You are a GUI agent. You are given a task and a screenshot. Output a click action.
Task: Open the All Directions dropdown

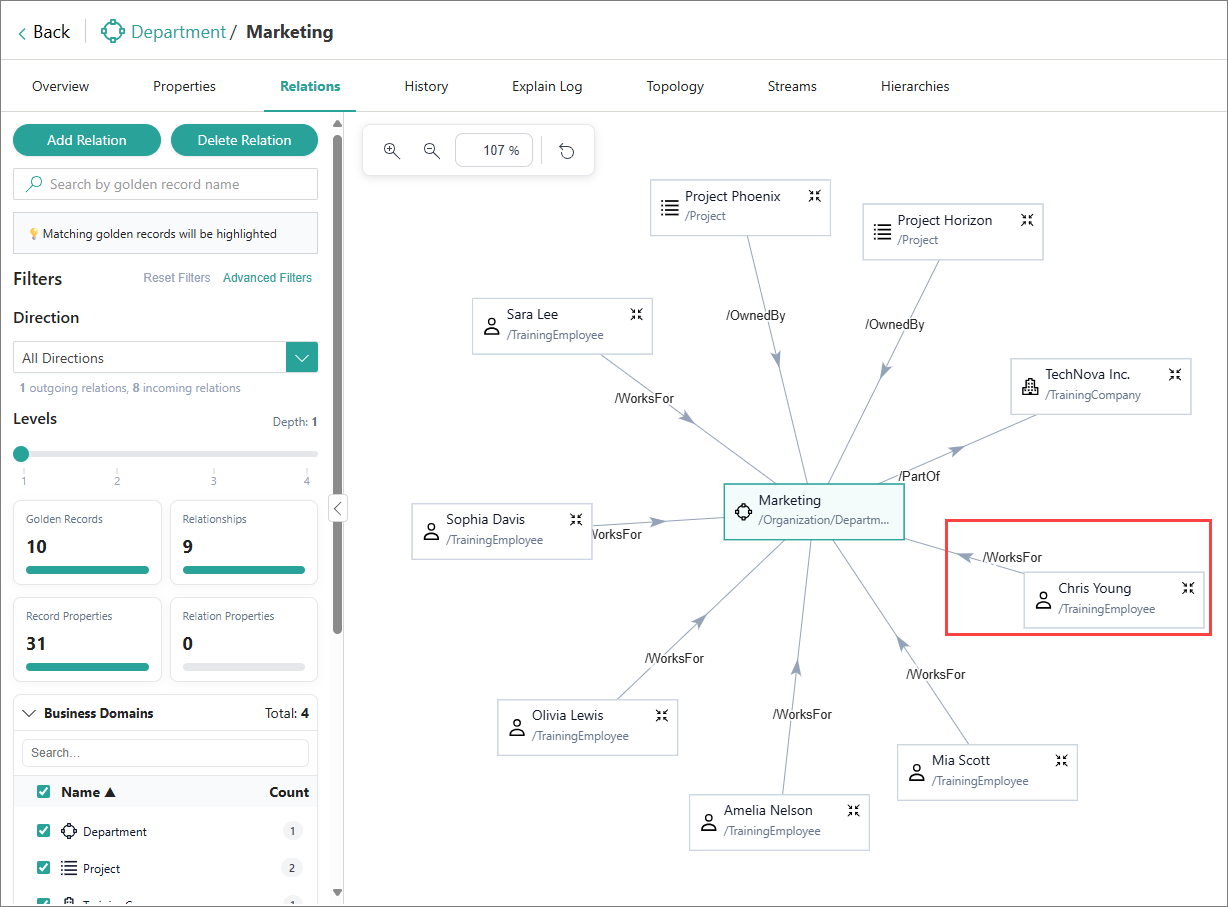(x=302, y=358)
